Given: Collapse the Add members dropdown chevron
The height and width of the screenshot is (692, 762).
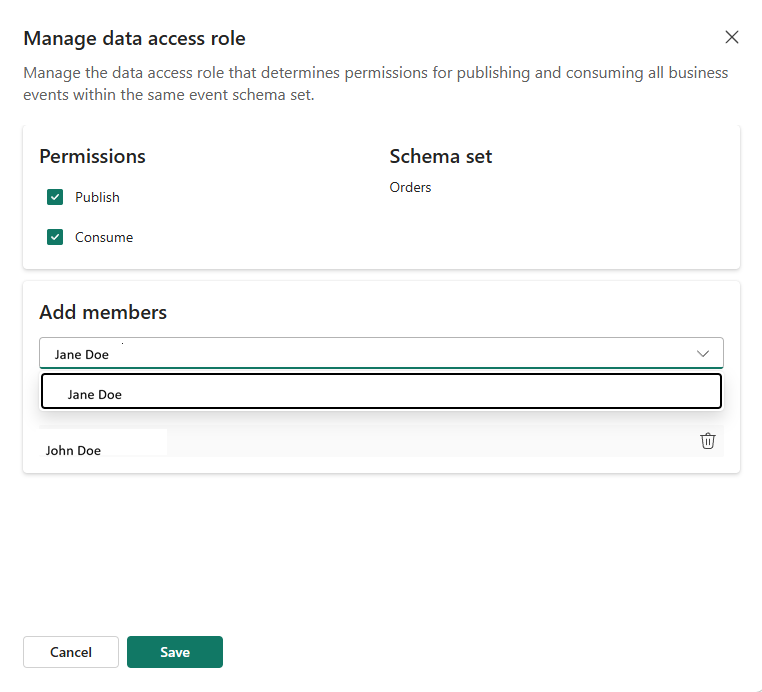Looking at the screenshot, I should 703,353.
